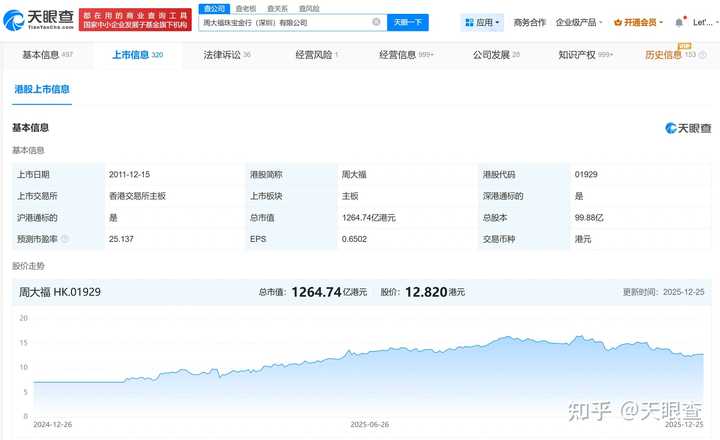The width and height of the screenshot is (720, 440).
Task: Click the EPS value 0.6502
Action: point(354,239)
